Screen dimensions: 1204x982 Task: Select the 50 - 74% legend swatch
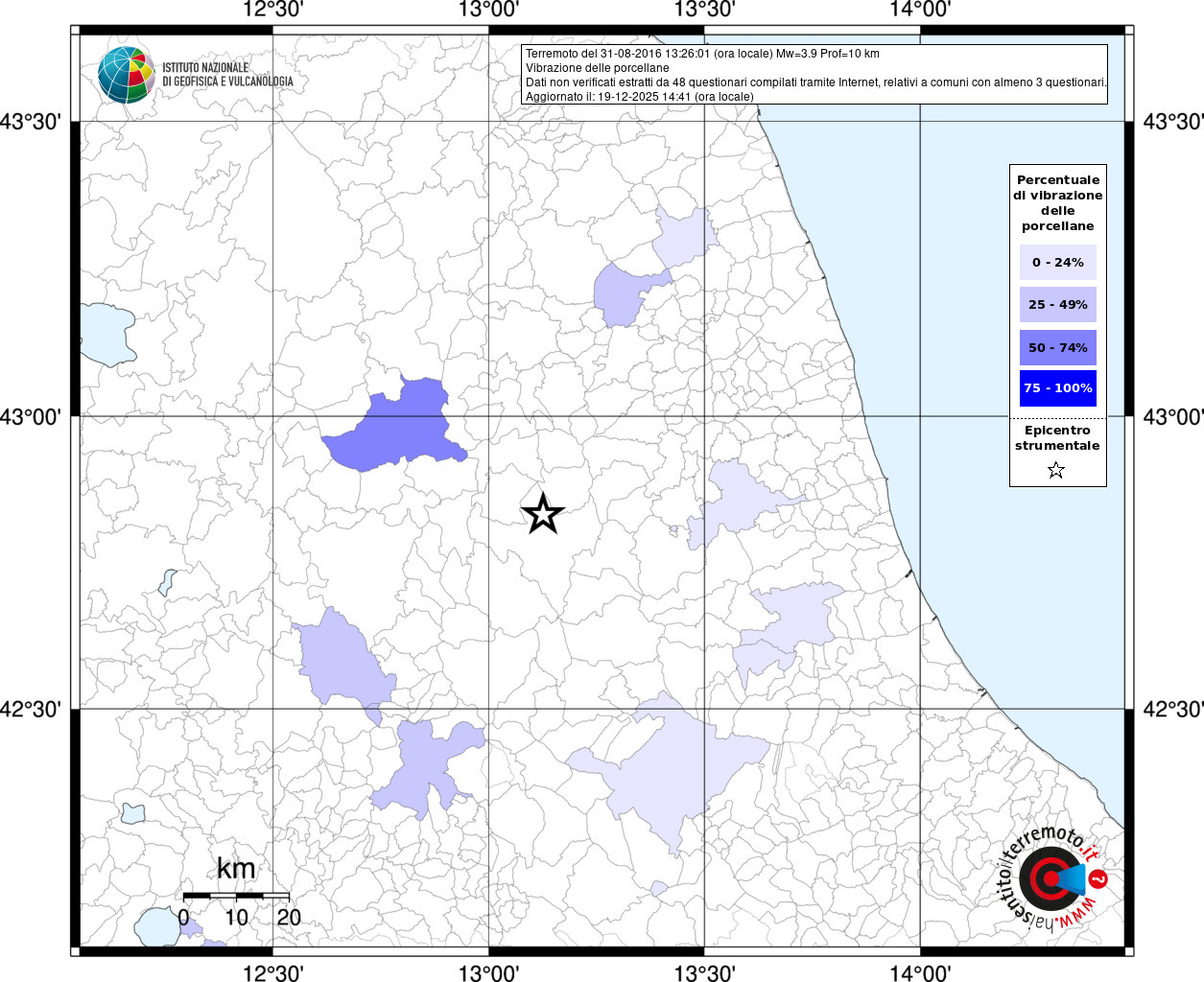(x=1057, y=347)
